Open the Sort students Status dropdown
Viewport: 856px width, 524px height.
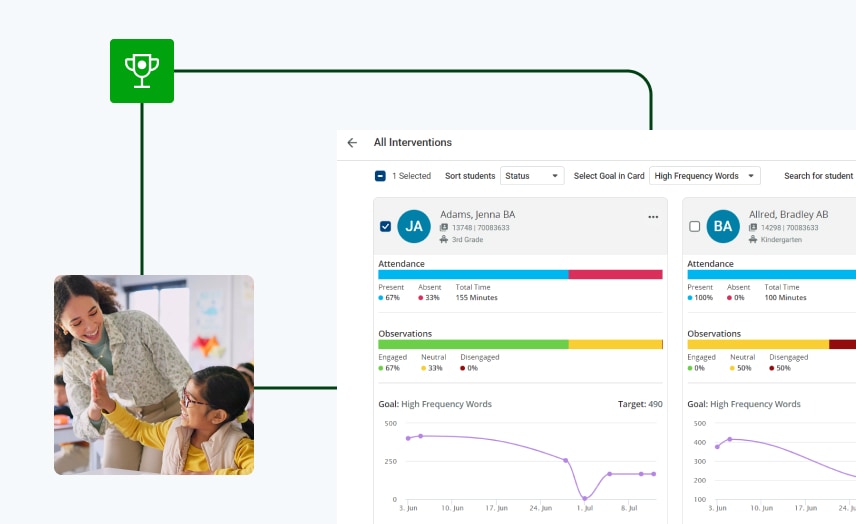pos(532,176)
